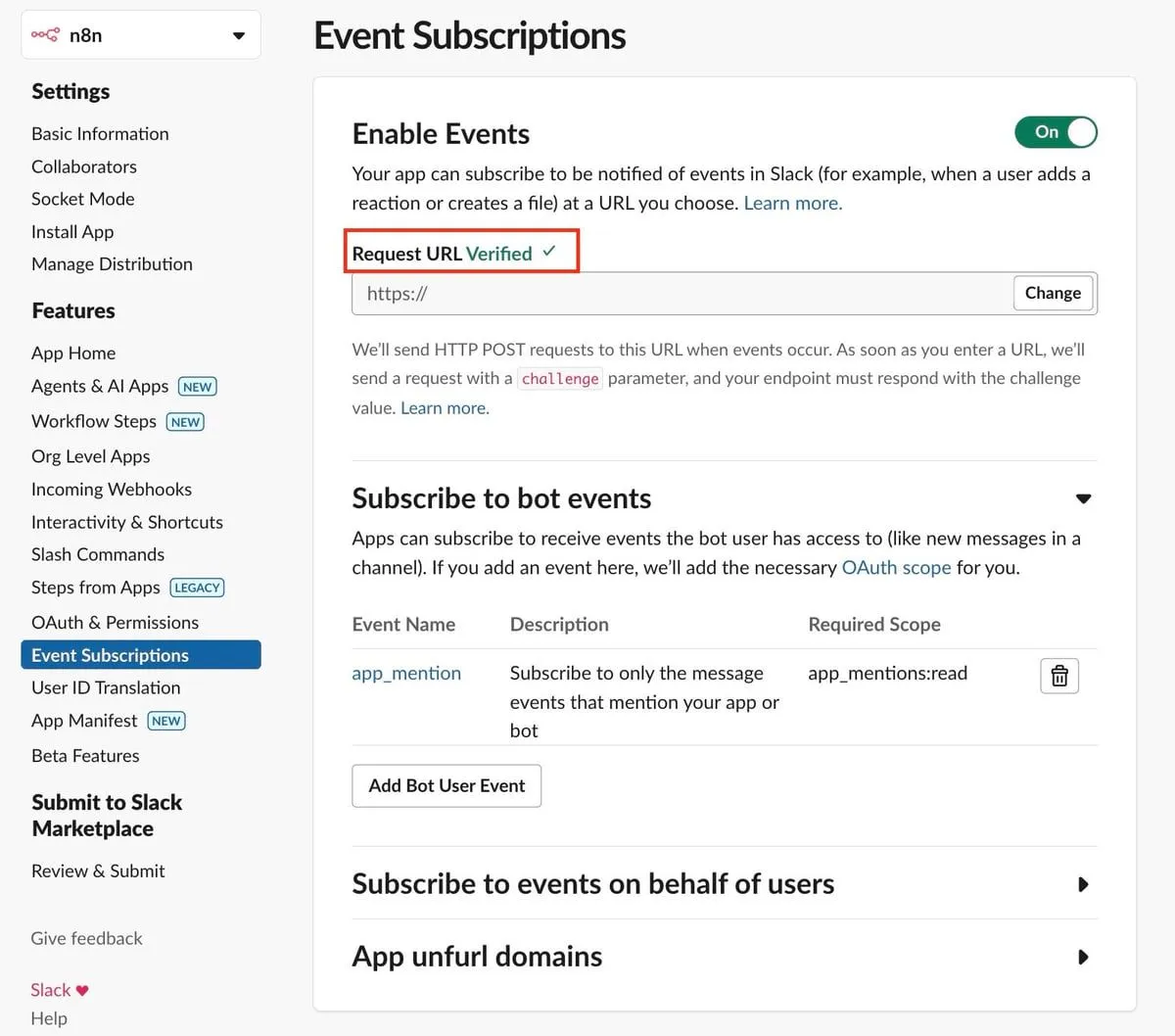Screen dimensions: 1175x1036
Task: Click the heart icon next to Slack
Action: coord(82,991)
